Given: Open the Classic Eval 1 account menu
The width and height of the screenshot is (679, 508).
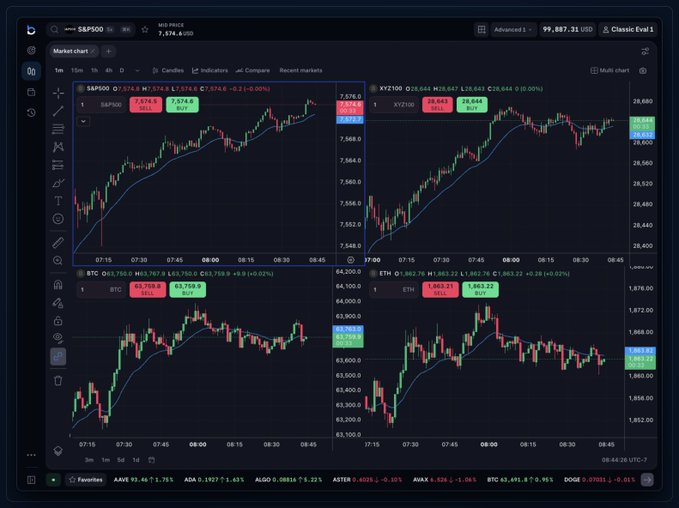Looking at the screenshot, I should click(x=628, y=29).
